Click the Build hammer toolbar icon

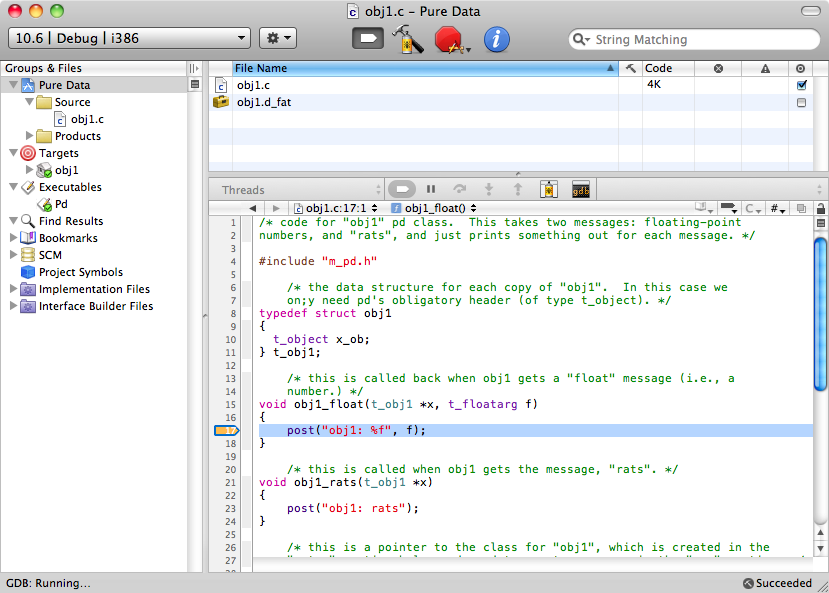408,39
